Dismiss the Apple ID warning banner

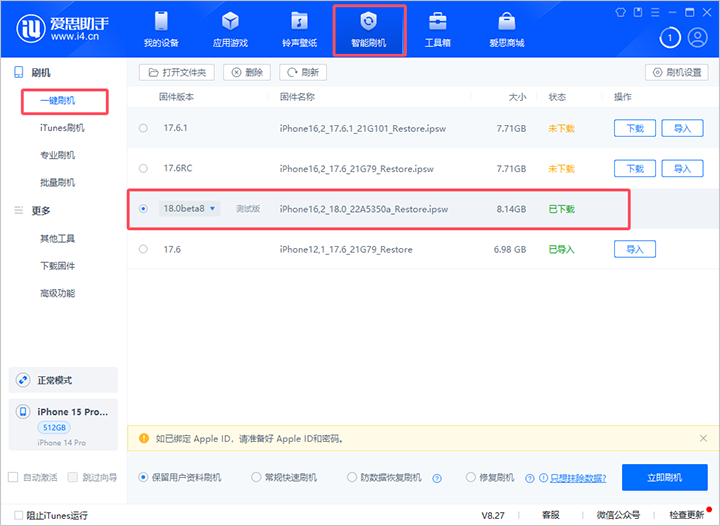click(703, 438)
